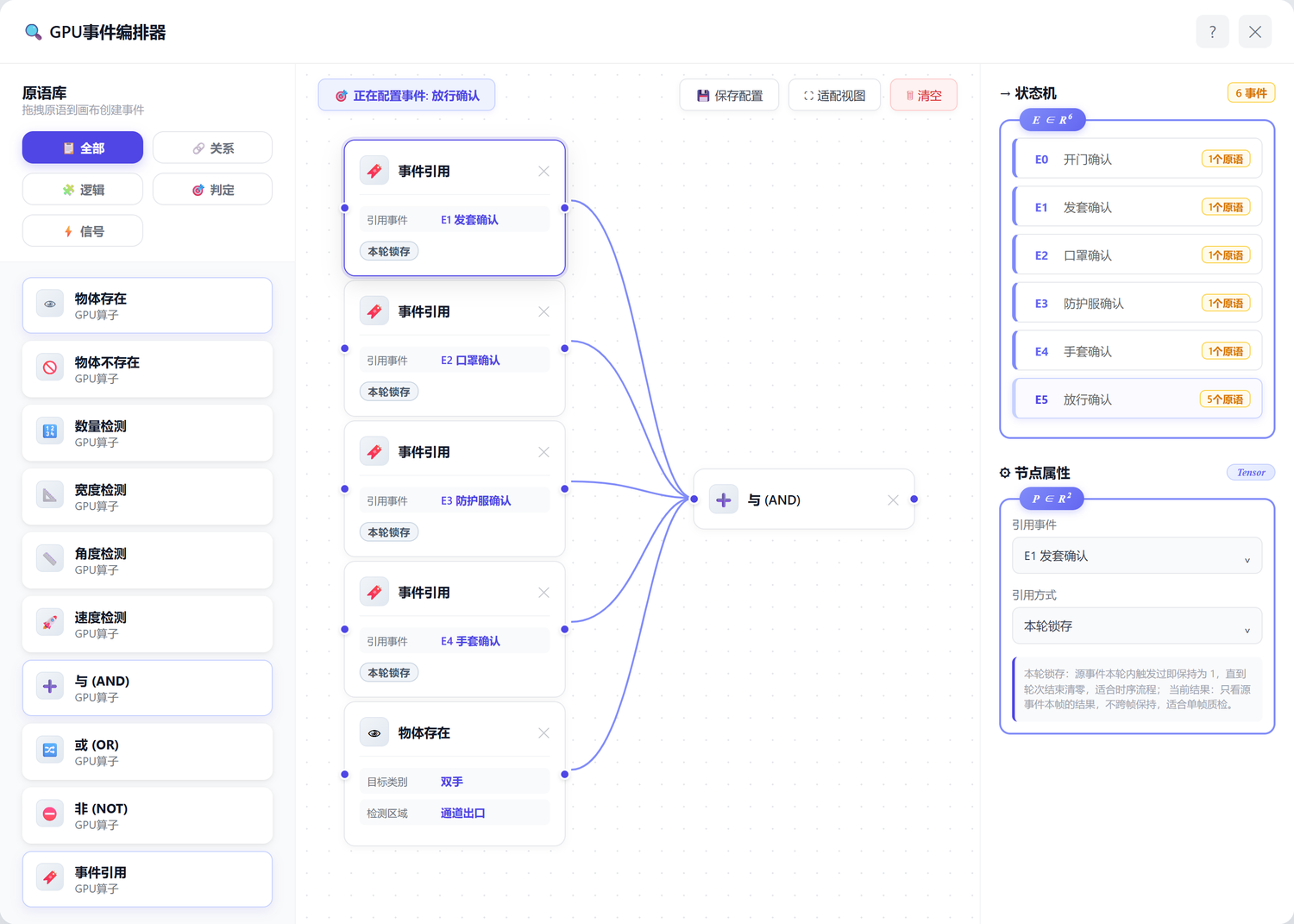Viewport: 1294px width, 924px height.
Task: Click the ticket icon on E2 口罩确认 node
Action: (374, 311)
